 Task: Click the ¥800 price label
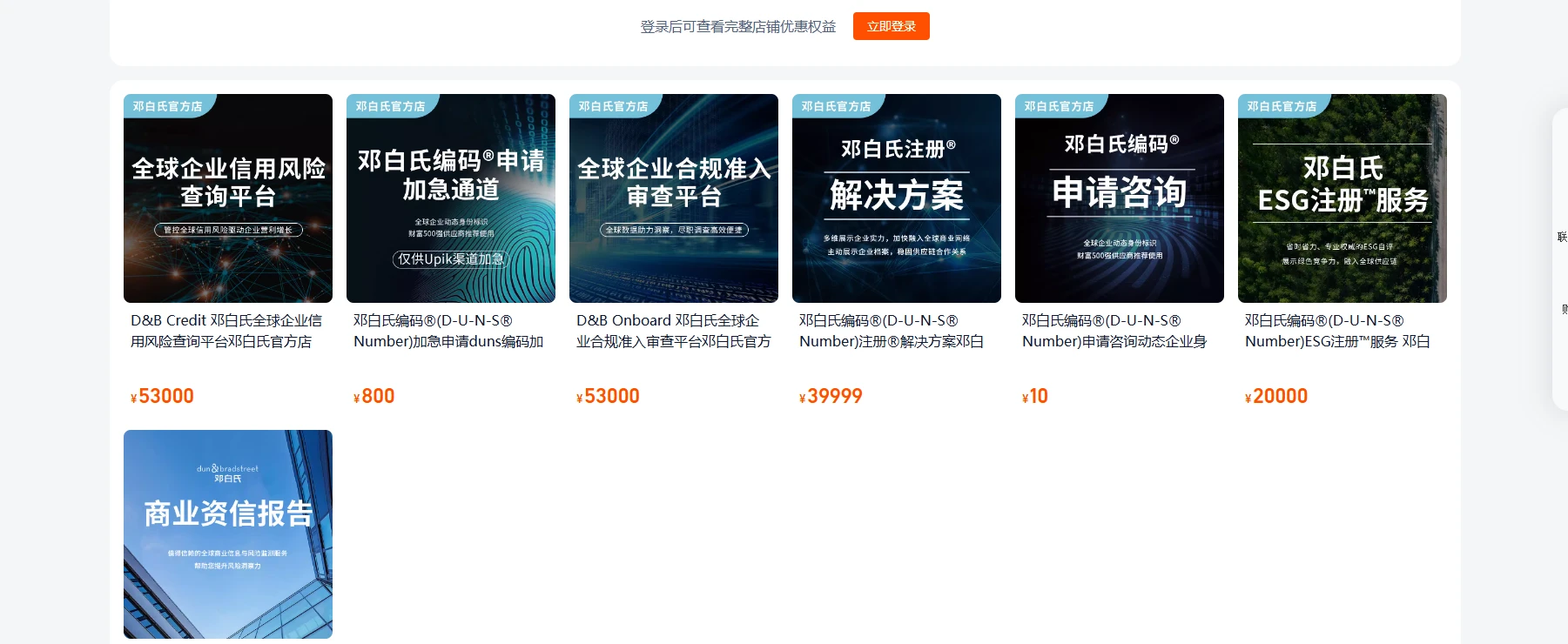pos(374,397)
